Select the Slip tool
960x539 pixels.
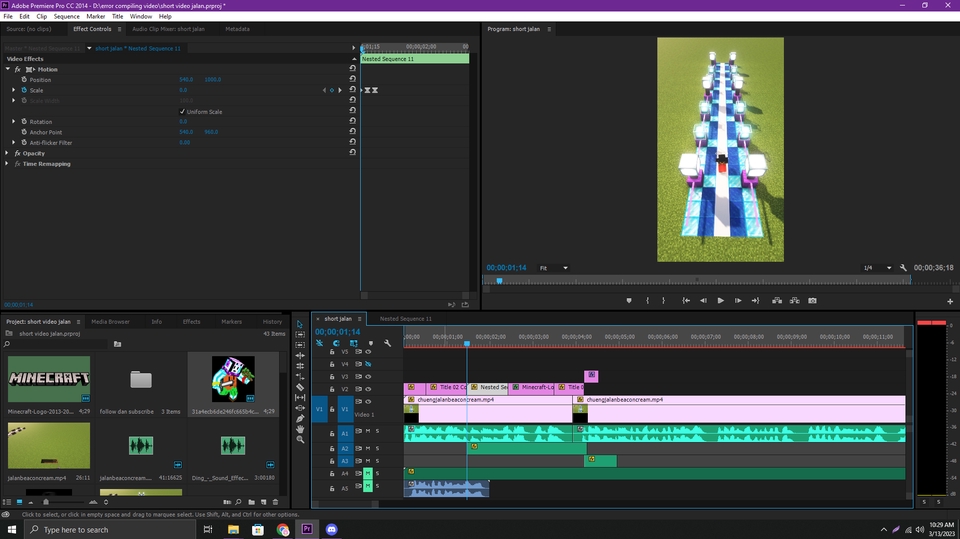(300, 398)
